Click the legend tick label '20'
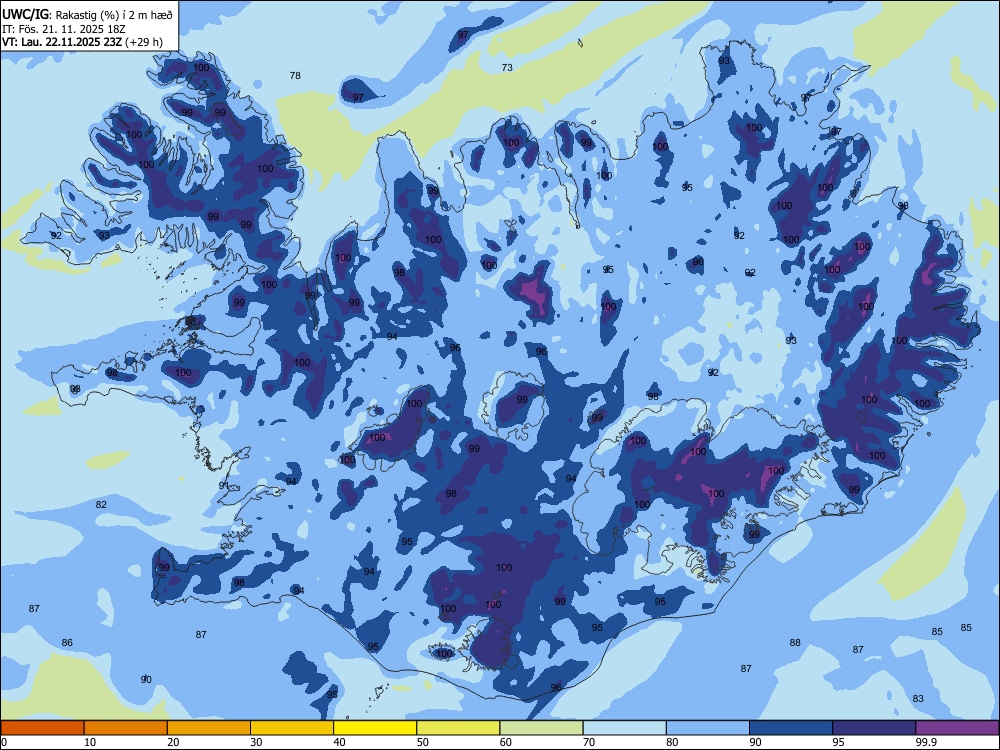The width and height of the screenshot is (1000, 750). (x=173, y=742)
